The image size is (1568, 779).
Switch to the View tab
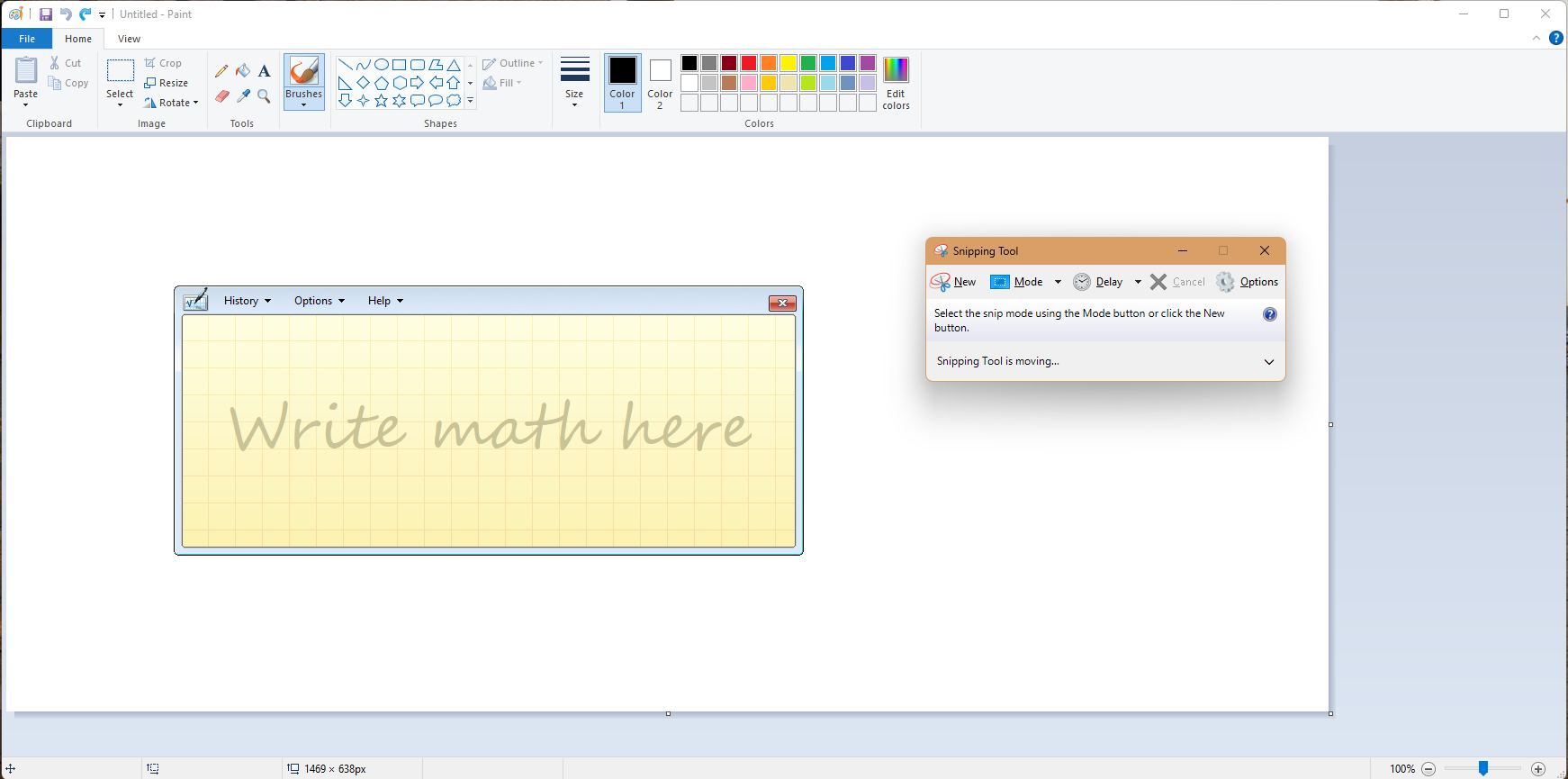(129, 39)
